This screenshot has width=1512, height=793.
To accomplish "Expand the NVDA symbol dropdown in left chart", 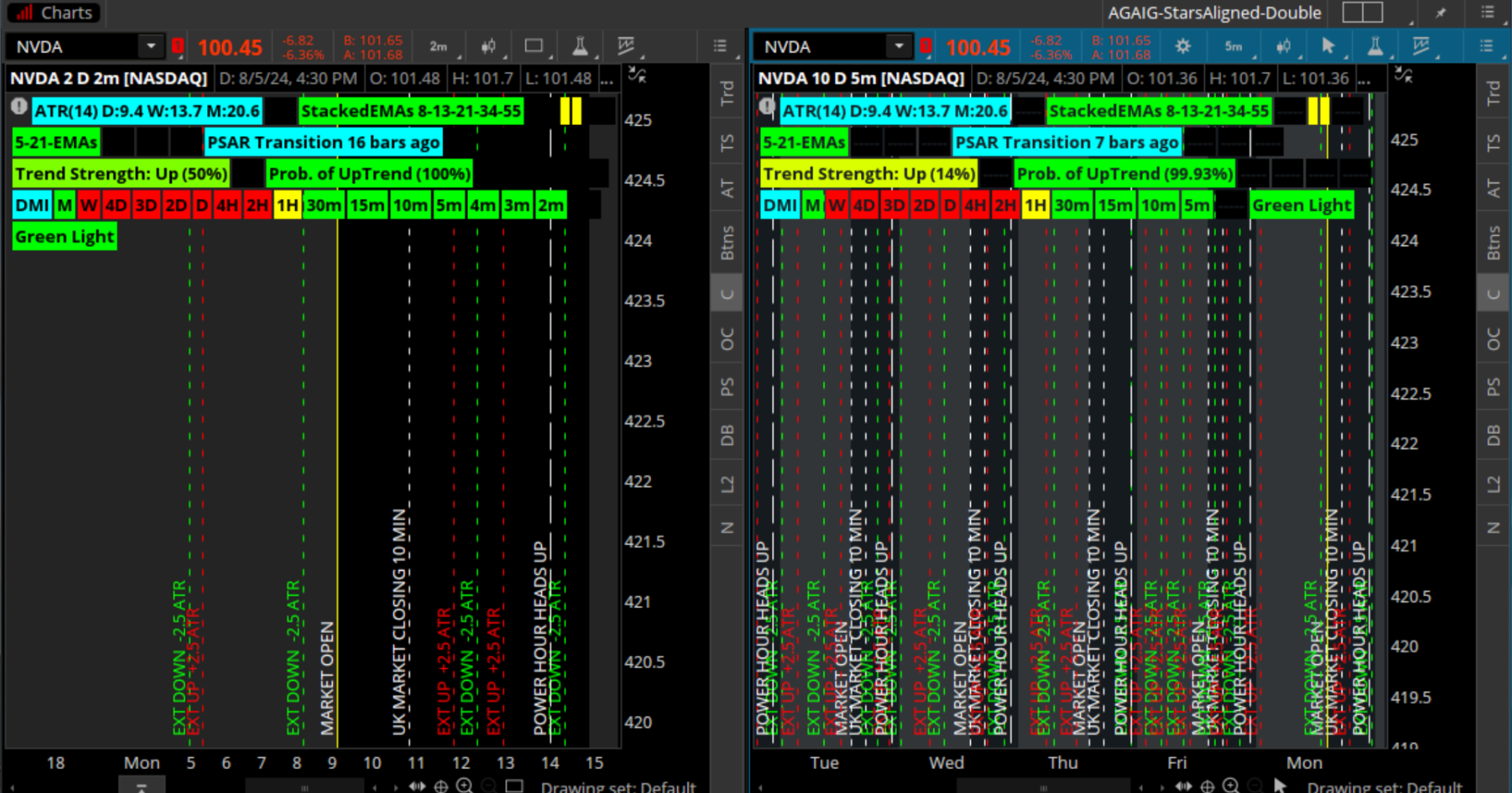I will (150, 47).
